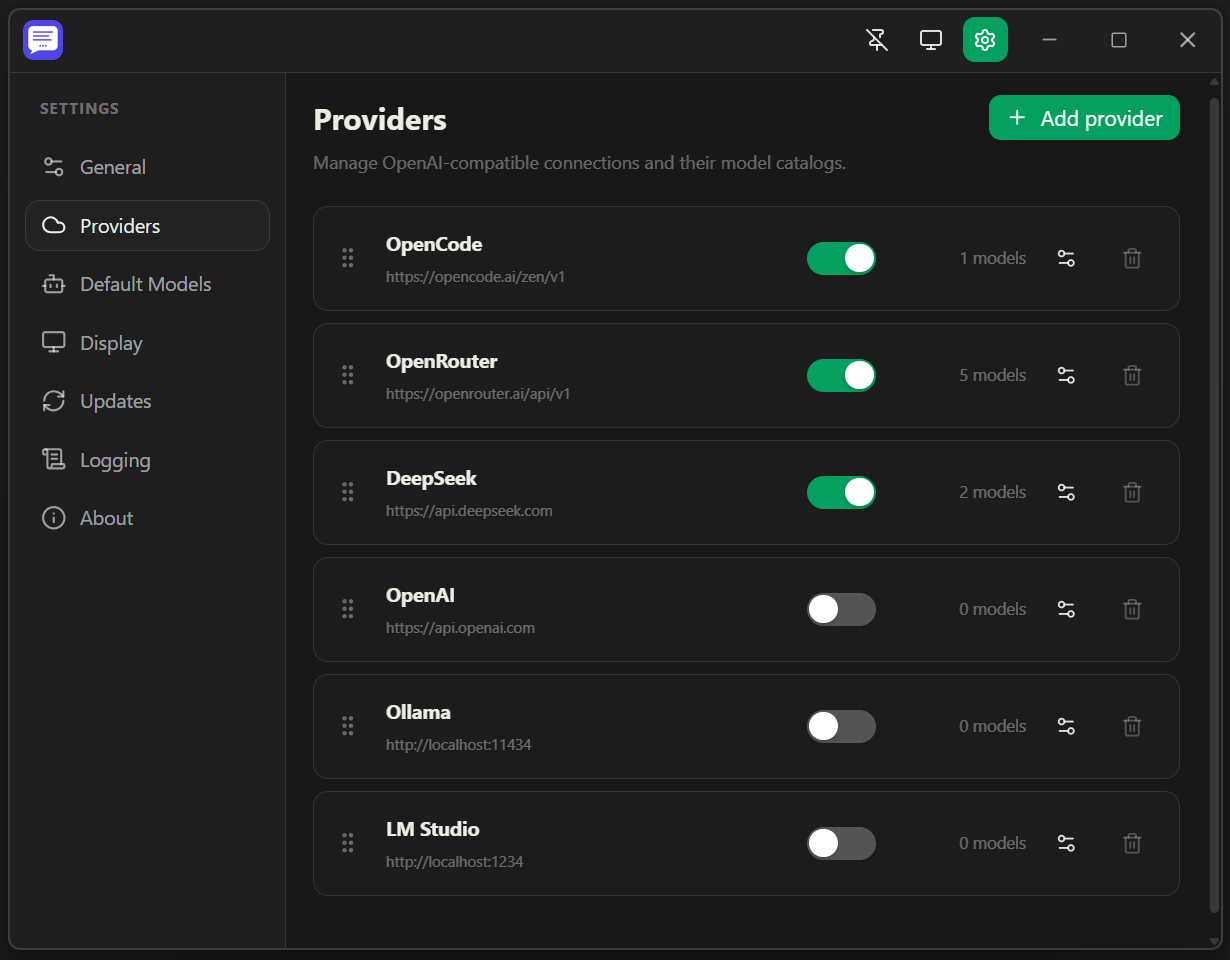The height and width of the screenshot is (960, 1230).
Task: Open the General settings section
Action: coord(147,167)
